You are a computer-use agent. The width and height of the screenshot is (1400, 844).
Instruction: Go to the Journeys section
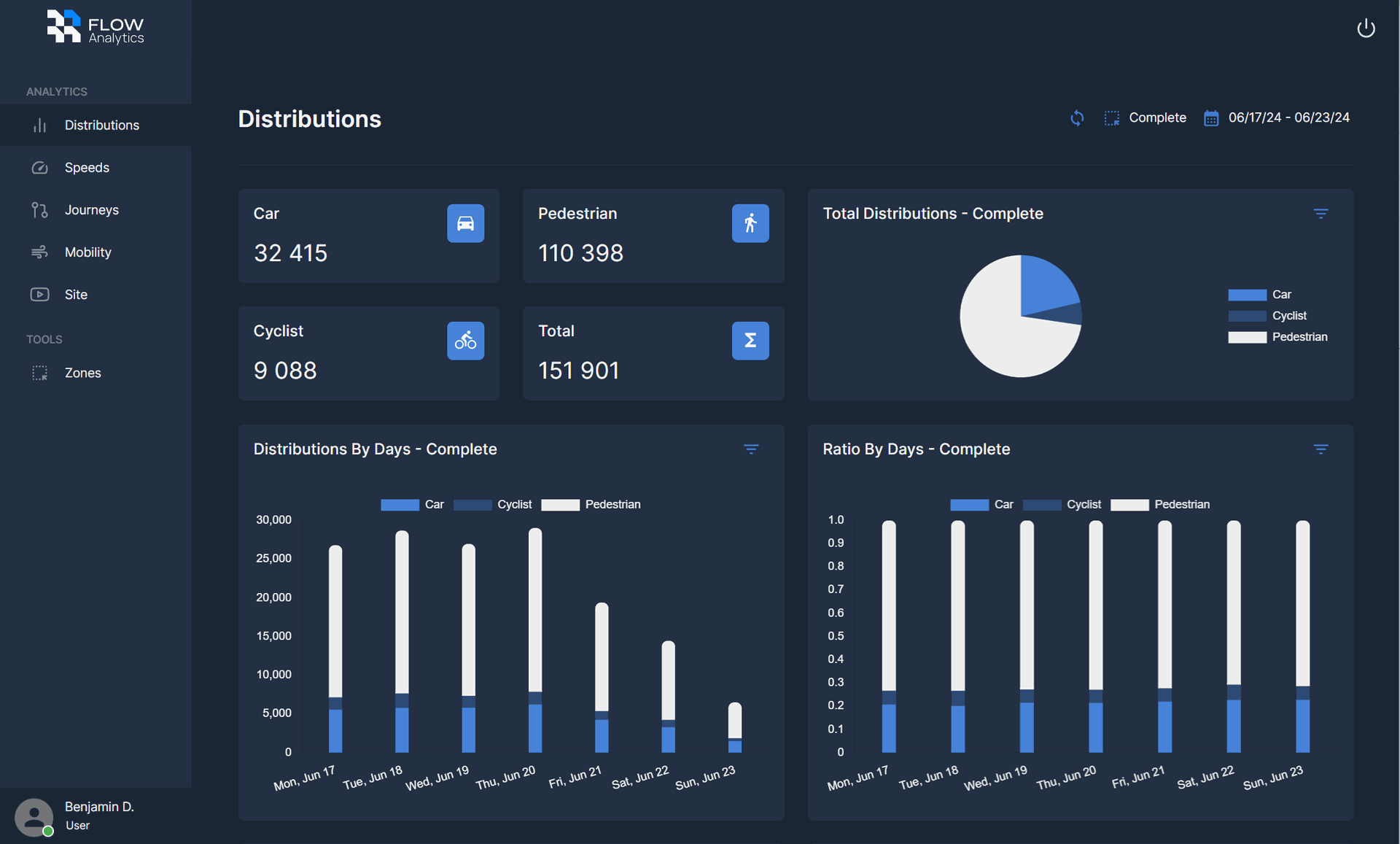(91, 210)
